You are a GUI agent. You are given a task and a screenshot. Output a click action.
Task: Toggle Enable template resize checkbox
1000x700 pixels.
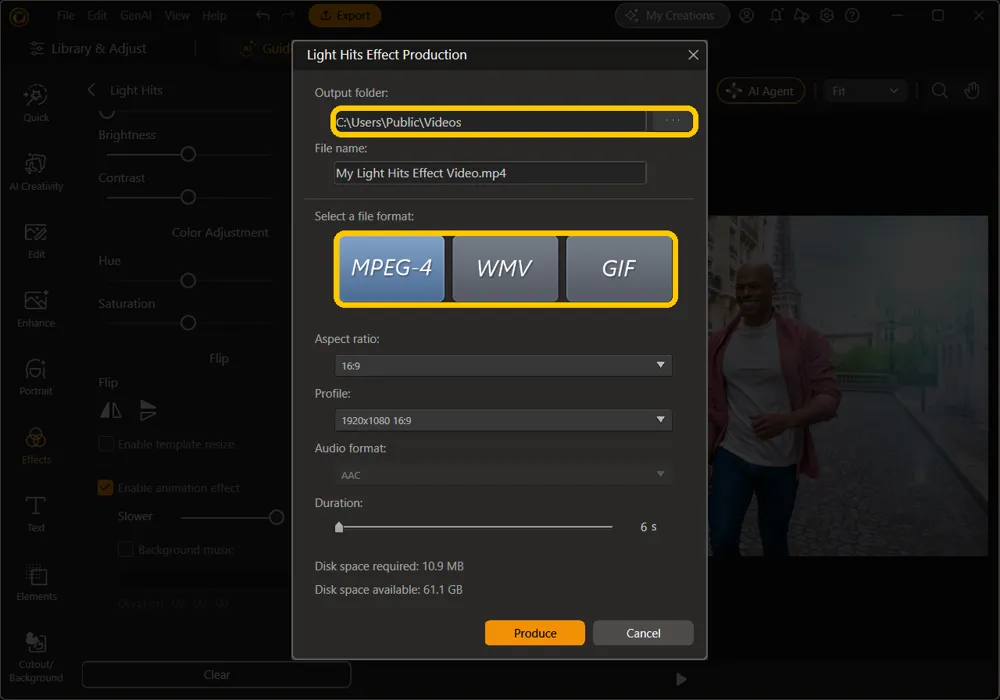(106, 444)
